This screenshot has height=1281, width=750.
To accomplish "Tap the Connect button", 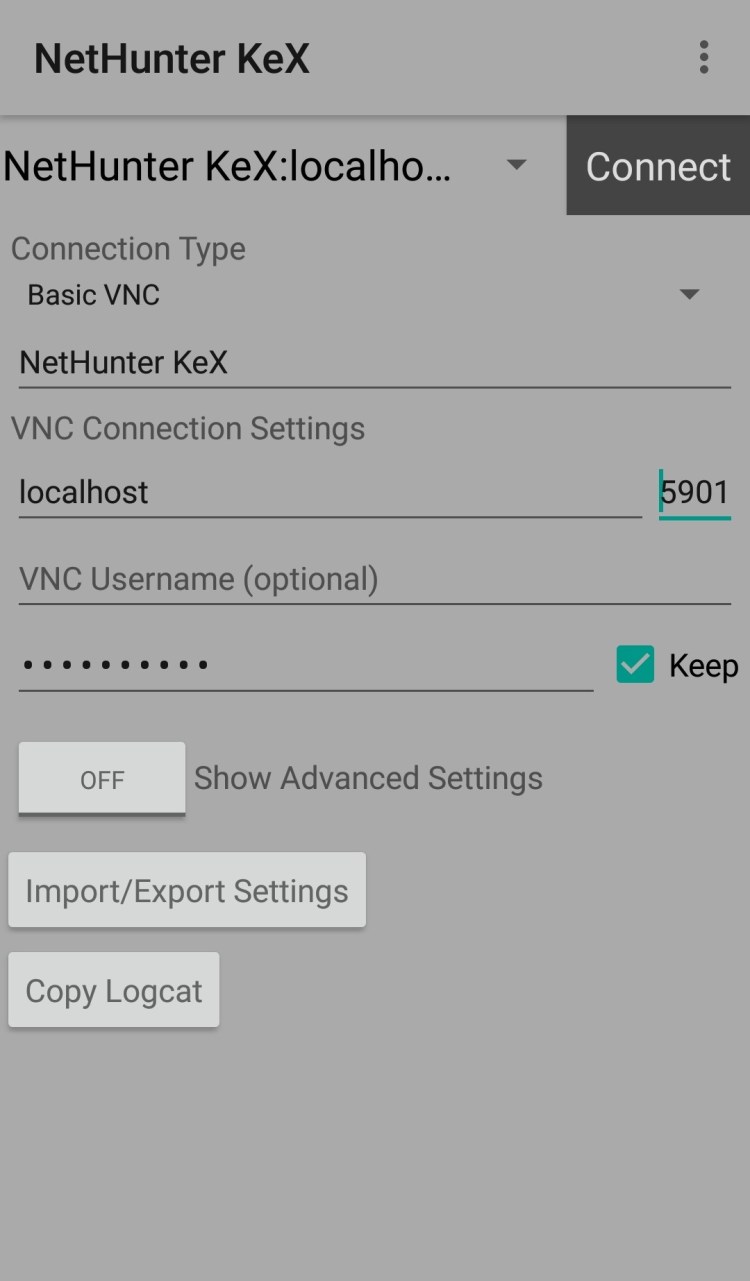I will coord(658,166).
